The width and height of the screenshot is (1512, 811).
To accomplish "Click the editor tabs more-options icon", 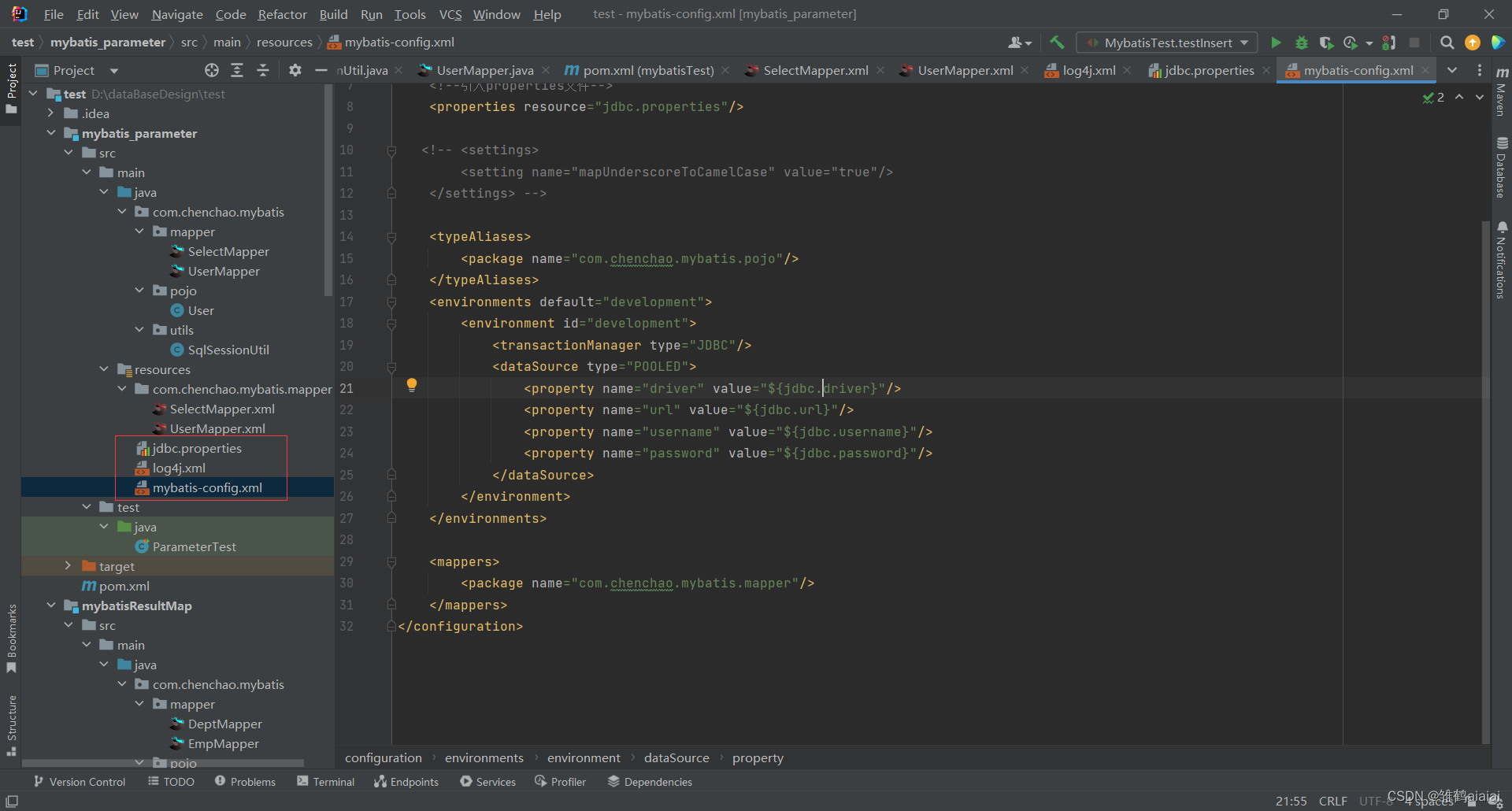I will pyautogui.click(x=1480, y=70).
